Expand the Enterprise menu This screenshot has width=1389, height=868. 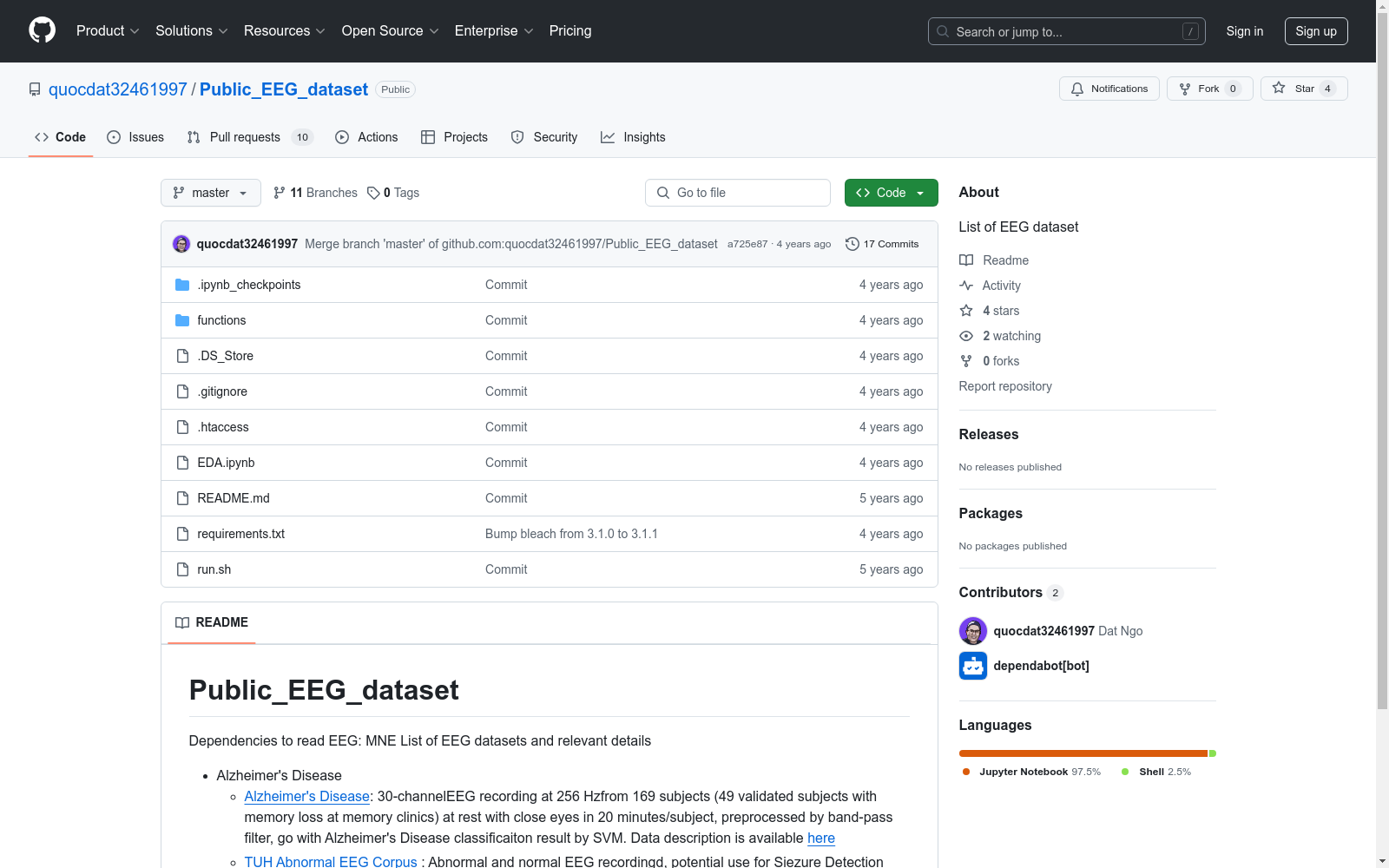tap(494, 30)
